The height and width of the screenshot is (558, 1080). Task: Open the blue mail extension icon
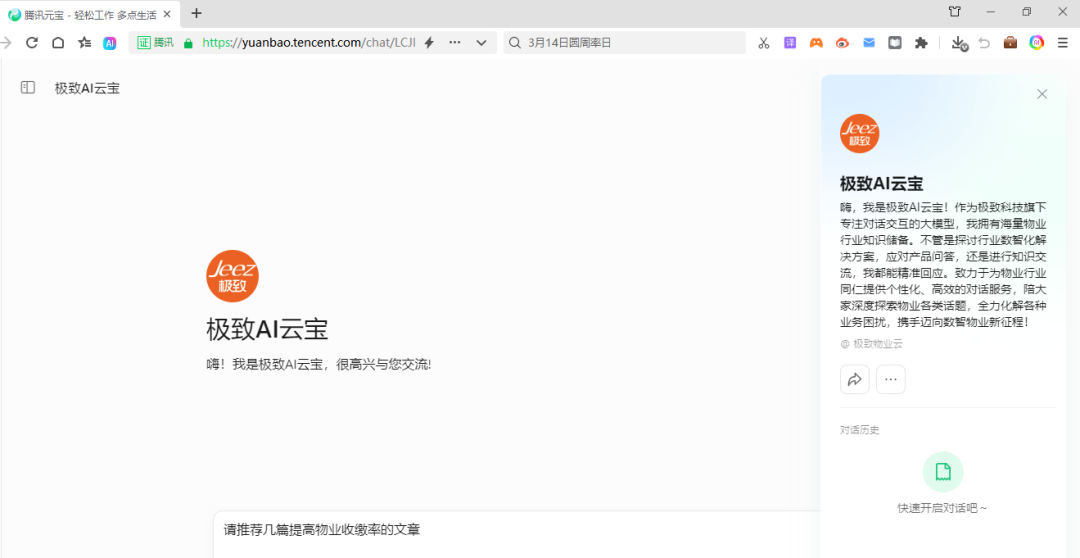pos(869,43)
